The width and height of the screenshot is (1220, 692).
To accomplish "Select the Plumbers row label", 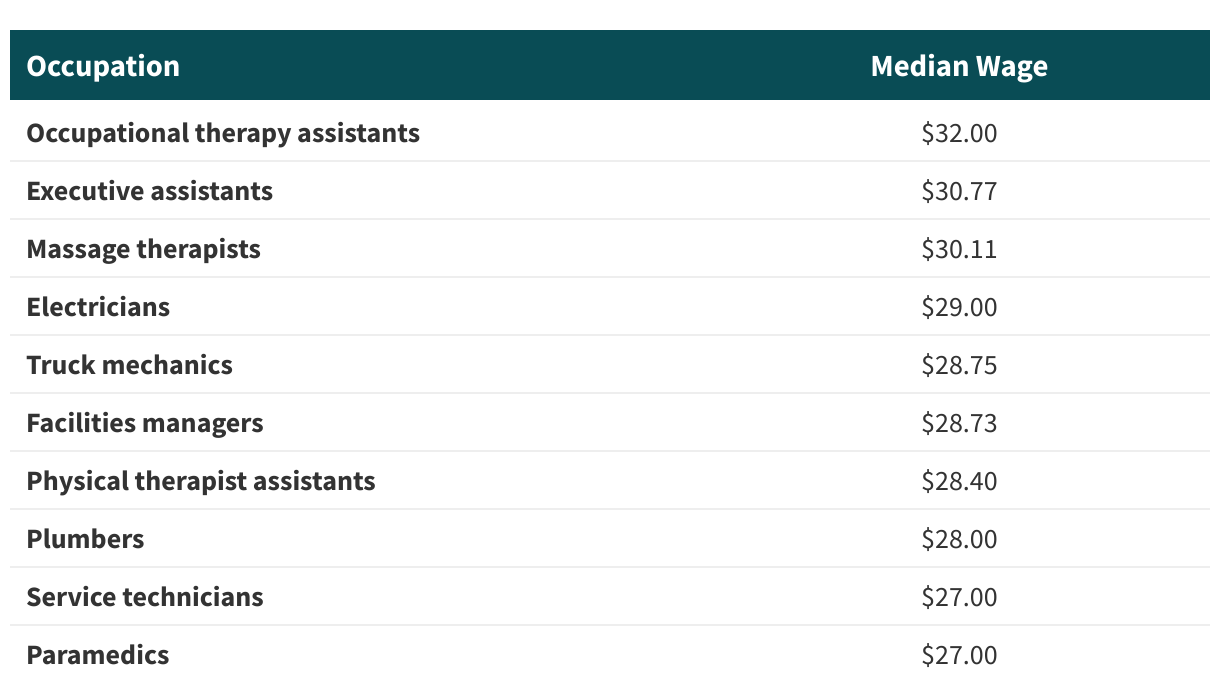I will point(85,539).
